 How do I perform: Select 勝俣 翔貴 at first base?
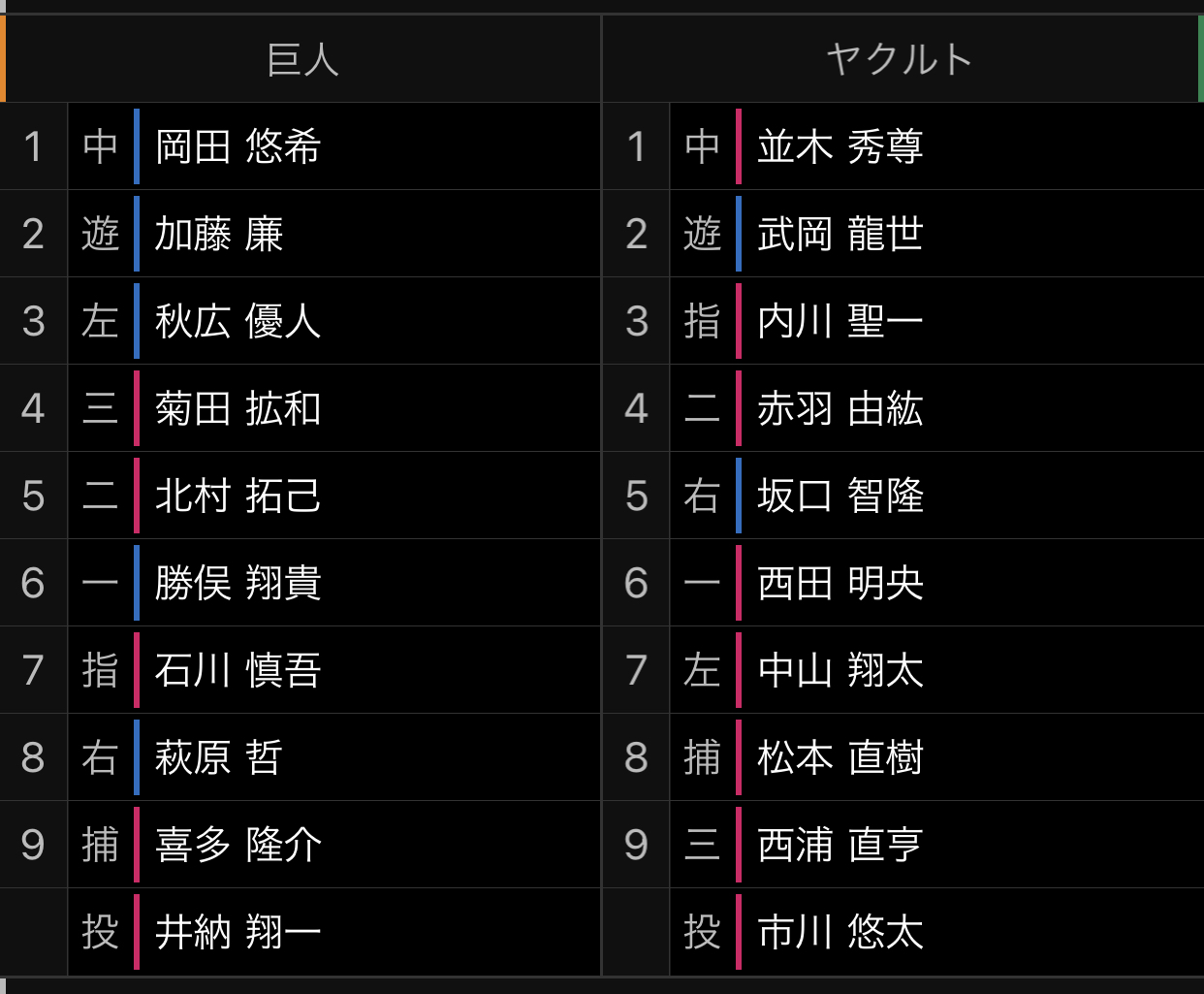click(x=238, y=583)
